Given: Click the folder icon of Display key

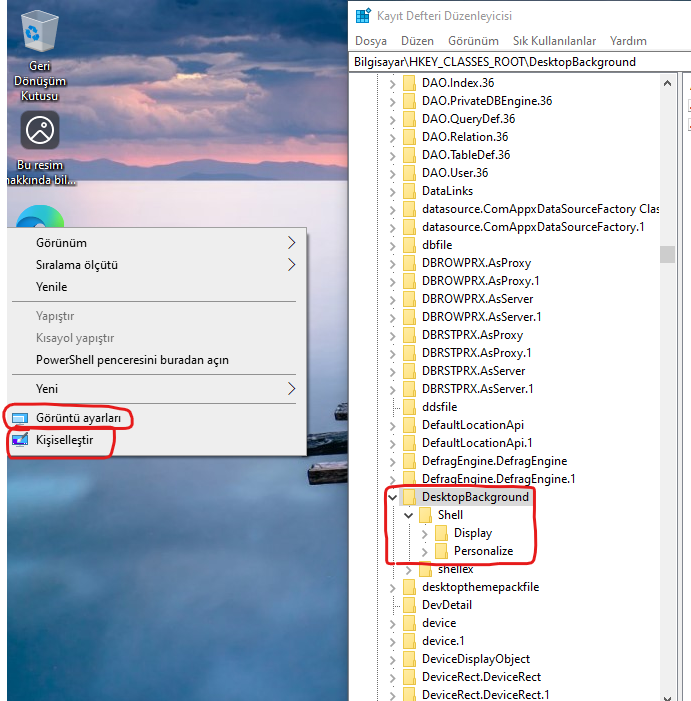Looking at the screenshot, I should pos(442,533).
